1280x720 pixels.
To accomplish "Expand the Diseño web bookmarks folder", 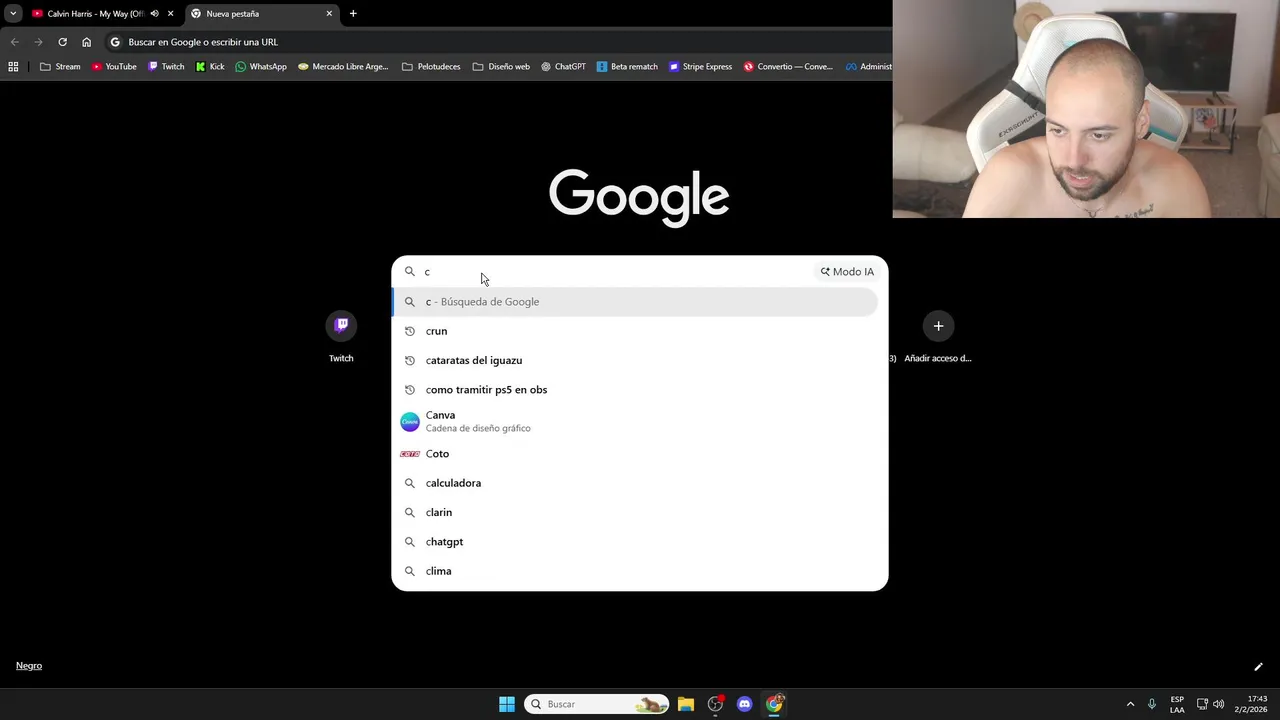I will (501, 67).
